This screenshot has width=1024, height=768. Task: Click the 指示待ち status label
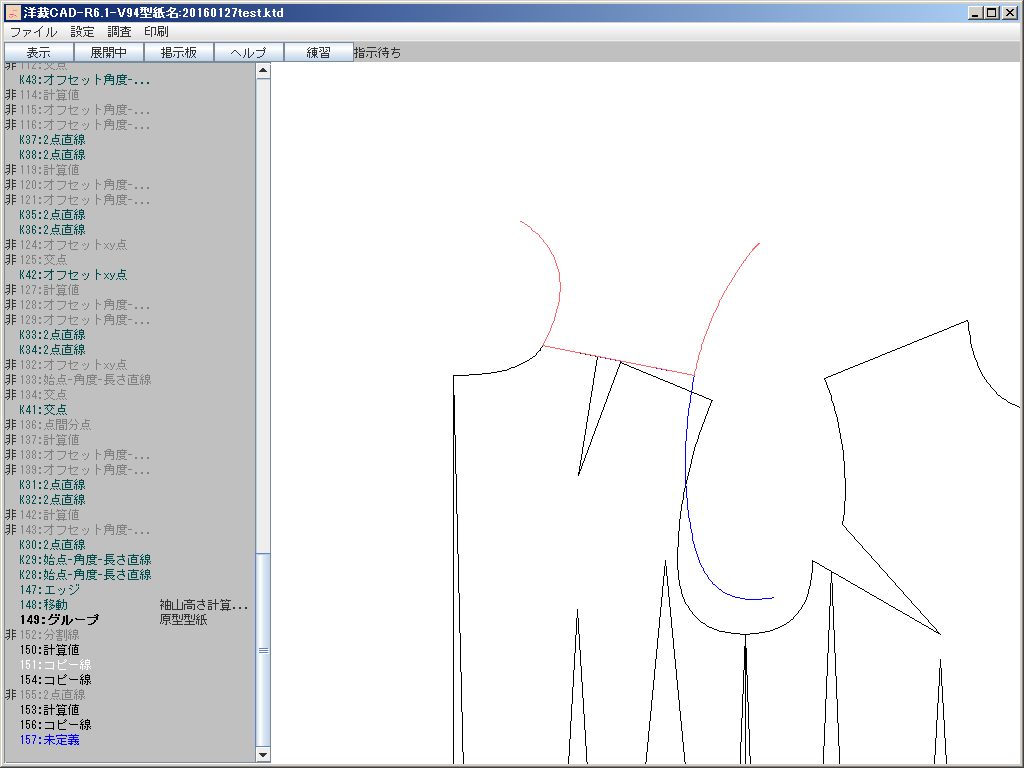(x=377, y=53)
